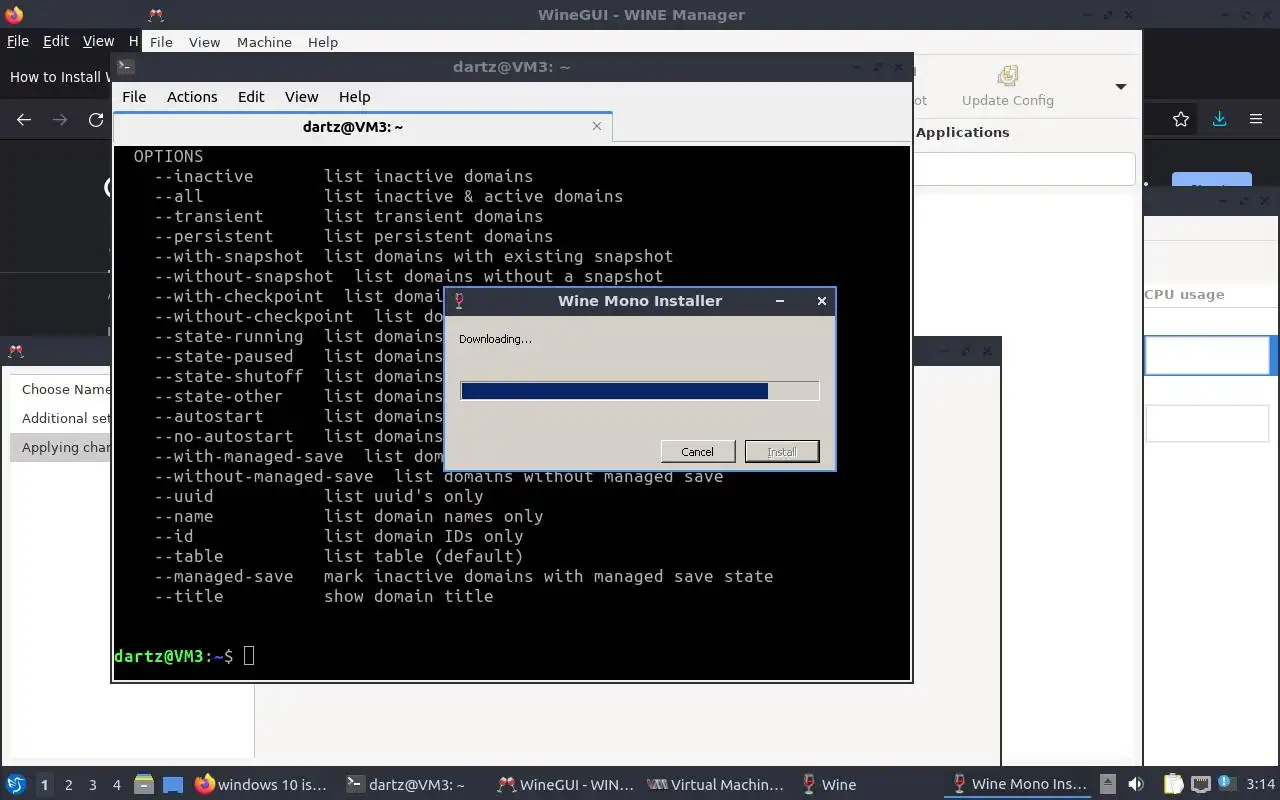Open WineGUI File menu next to View
This screenshot has width=1280, height=800.
click(x=161, y=42)
